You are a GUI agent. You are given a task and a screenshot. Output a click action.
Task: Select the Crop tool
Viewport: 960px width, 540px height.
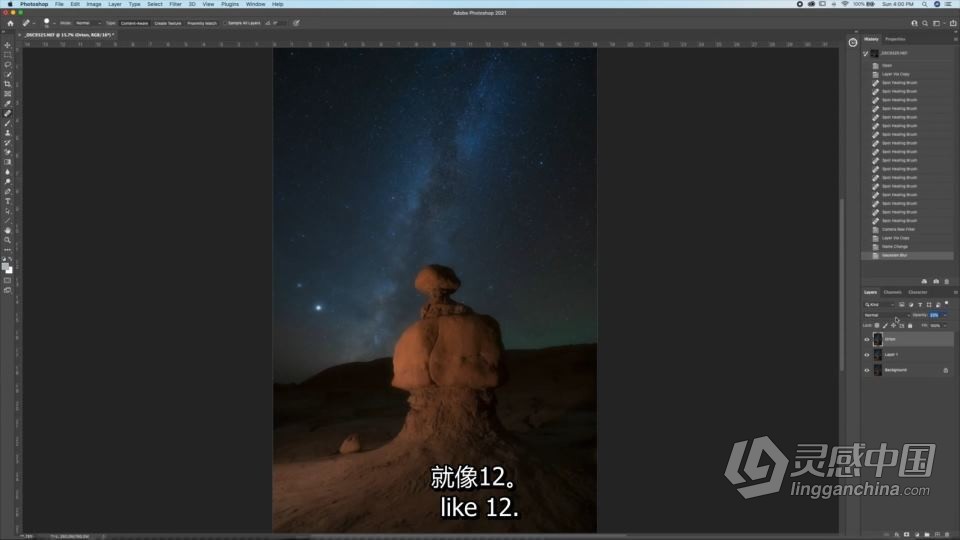tap(7, 84)
